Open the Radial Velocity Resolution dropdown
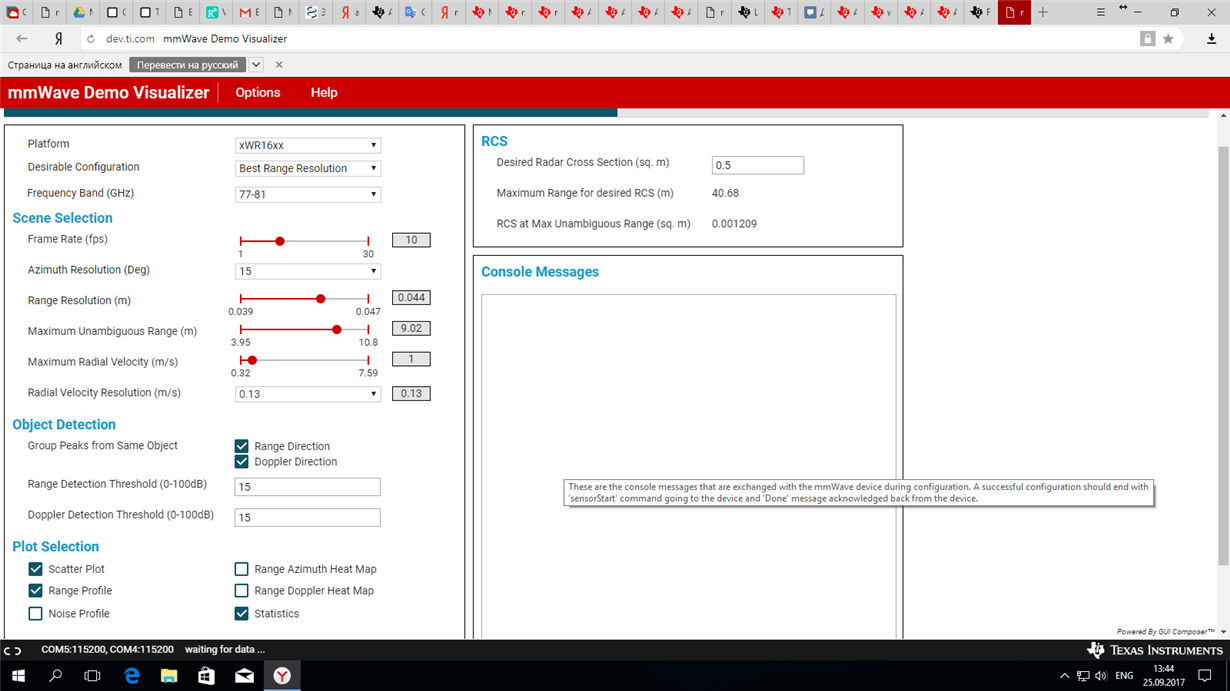Image resolution: width=1230 pixels, height=691 pixels. pos(308,394)
